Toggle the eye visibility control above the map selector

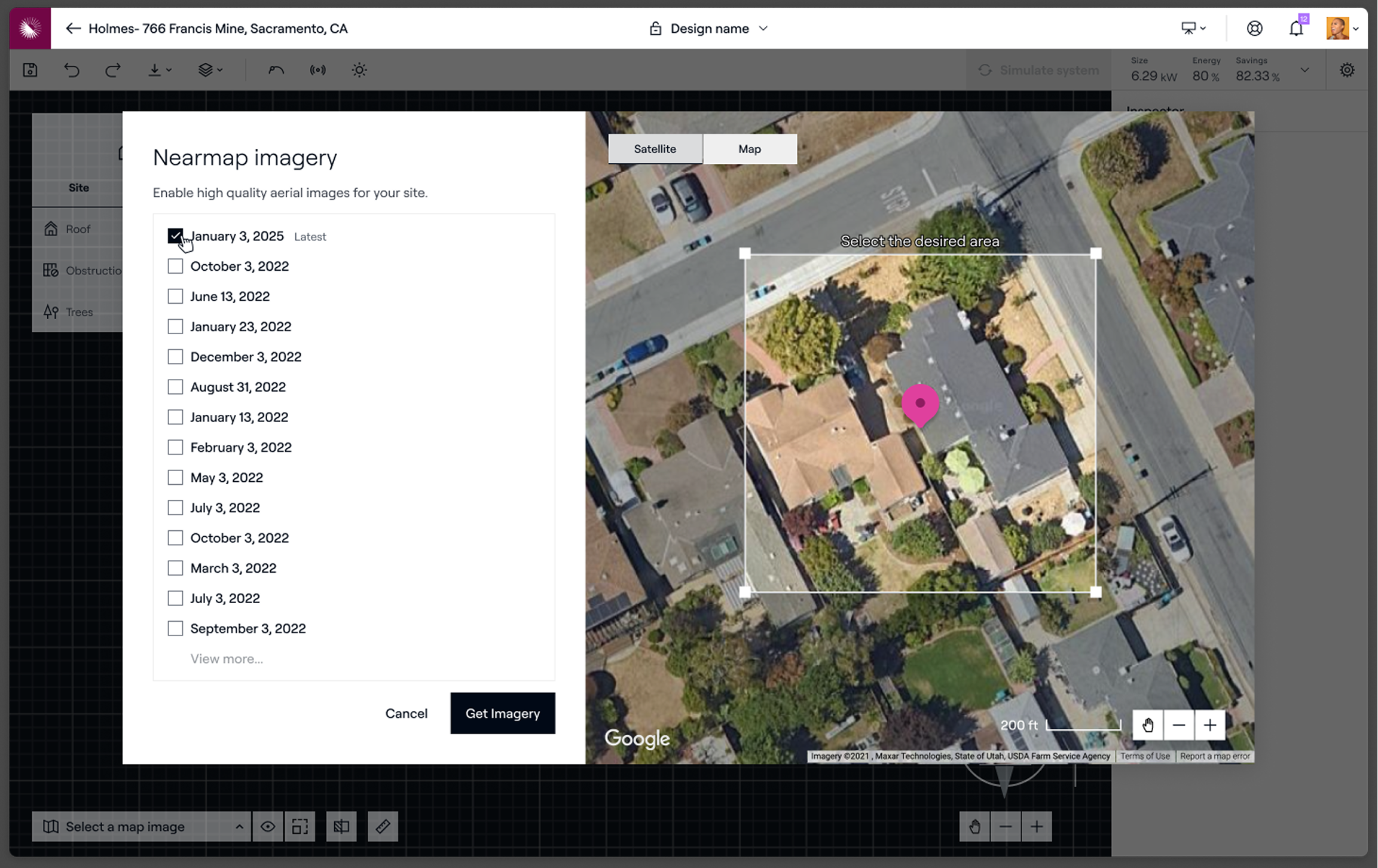(267, 826)
